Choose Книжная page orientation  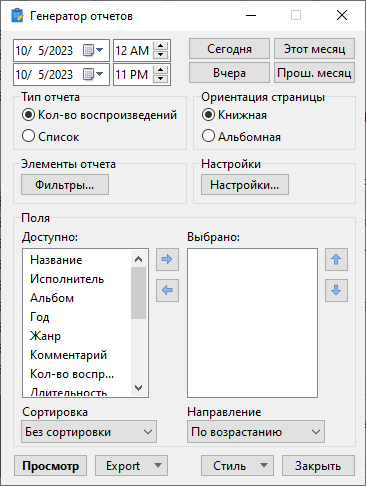pos(234,115)
